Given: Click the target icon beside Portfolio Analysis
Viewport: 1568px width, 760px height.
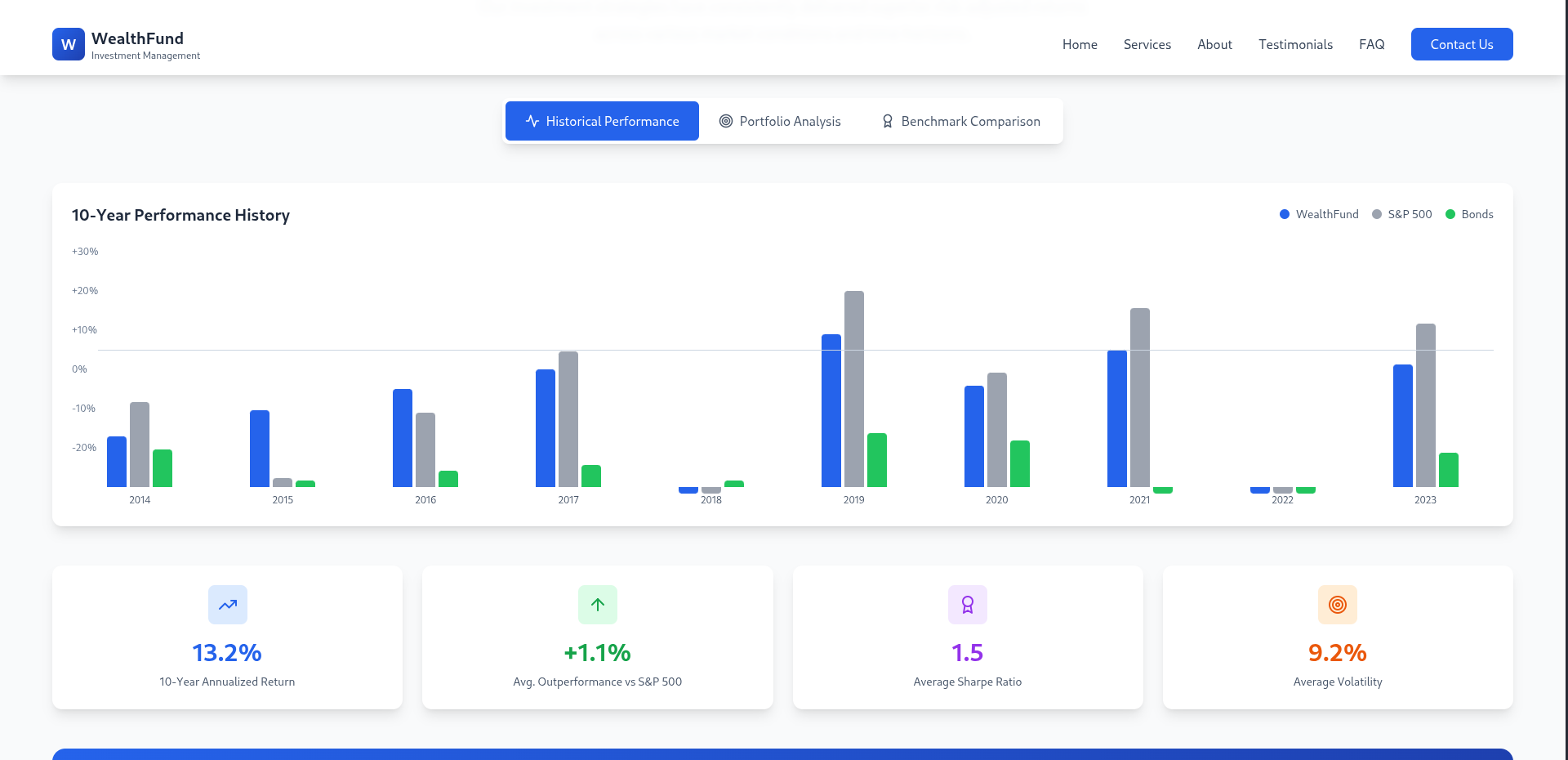Looking at the screenshot, I should pos(726,121).
